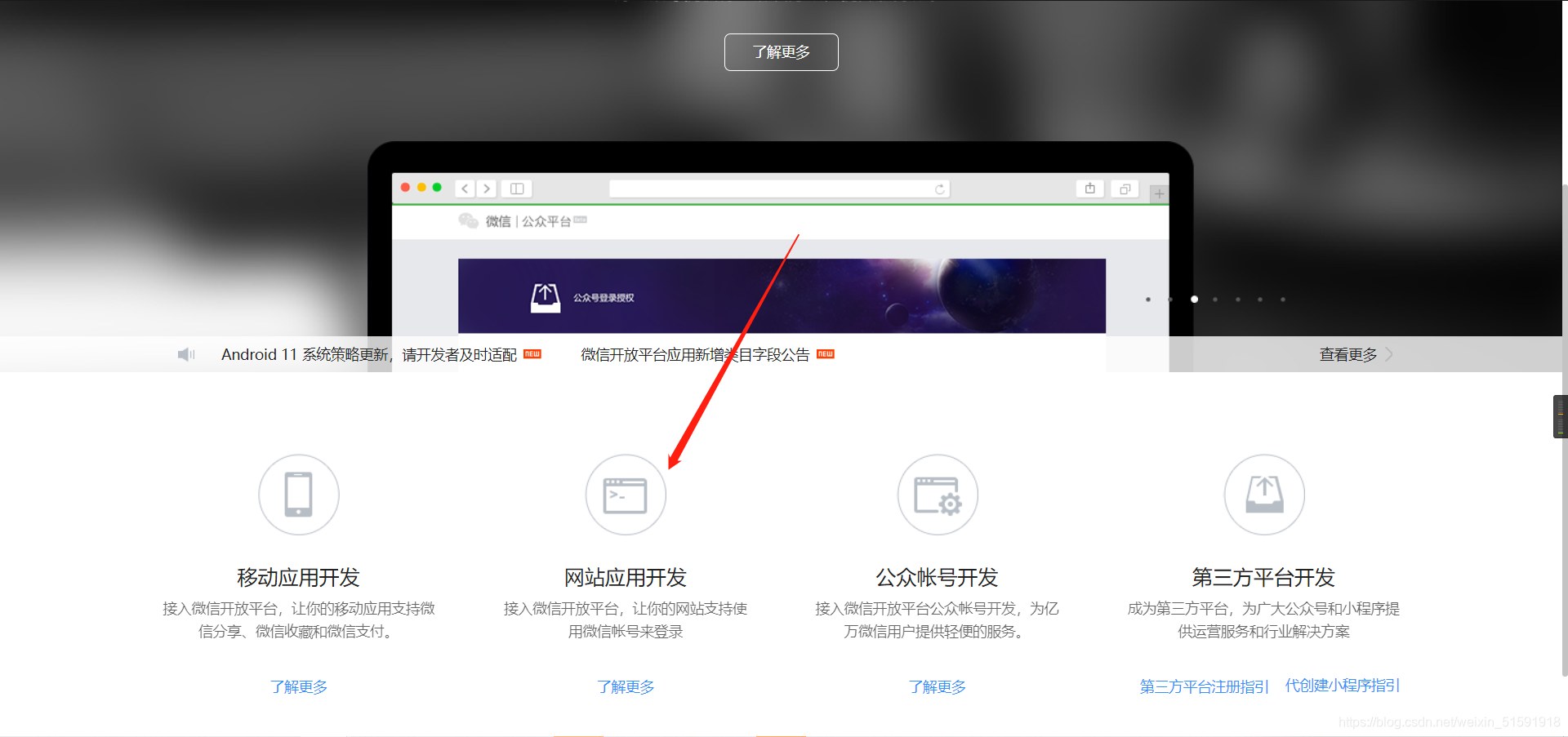Viewport: 1568px width, 737px height.
Task: Open the 代创建小程序指引 link
Action: click(1343, 686)
